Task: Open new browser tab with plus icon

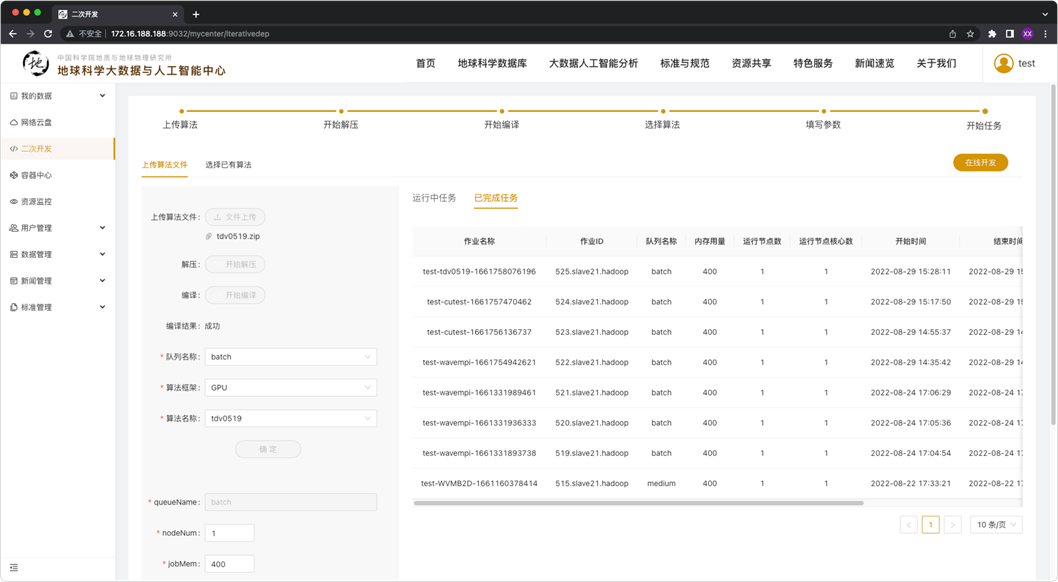Action: (x=196, y=14)
